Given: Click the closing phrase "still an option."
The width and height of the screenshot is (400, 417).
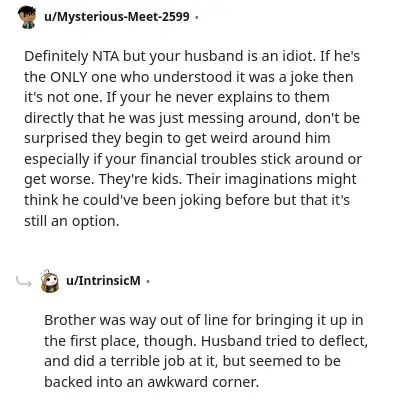Looking at the screenshot, I should 71,221.
